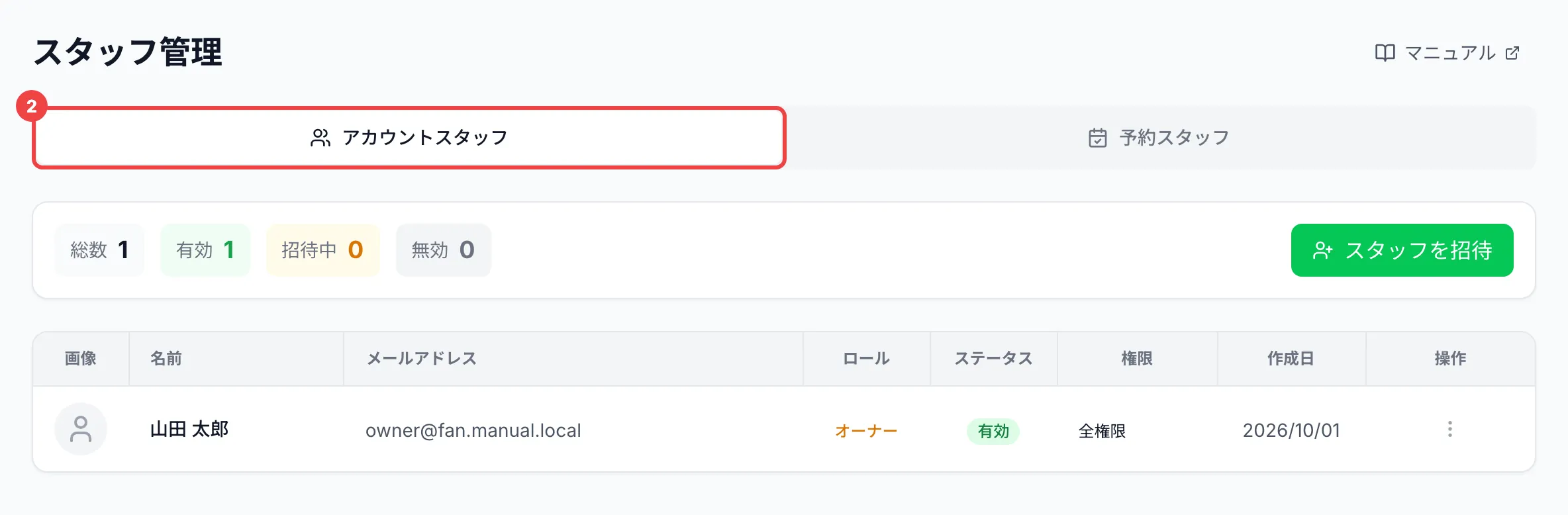Click the email owner@fan.manual.local
Image resolution: width=1568 pixels, height=515 pixels.
pos(473,430)
